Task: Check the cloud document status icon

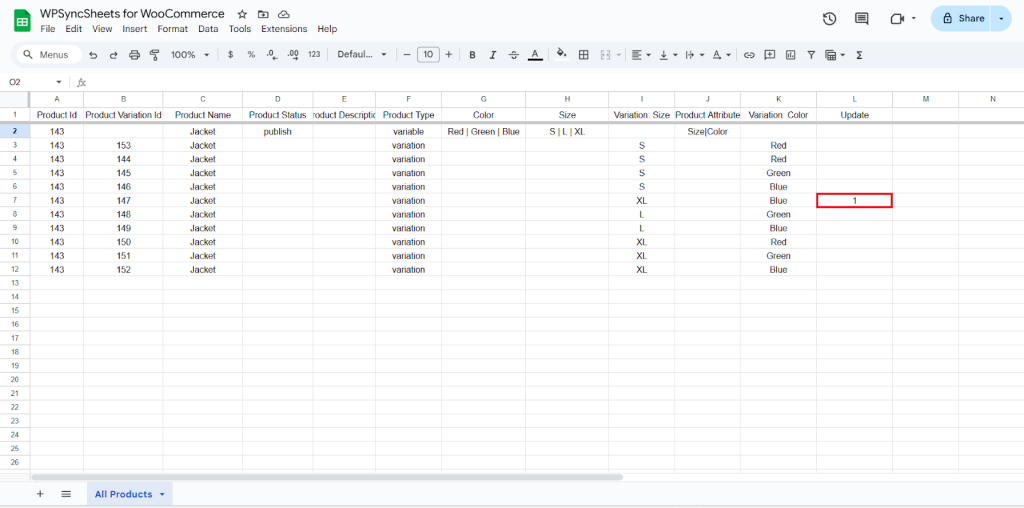Action: (x=283, y=14)
